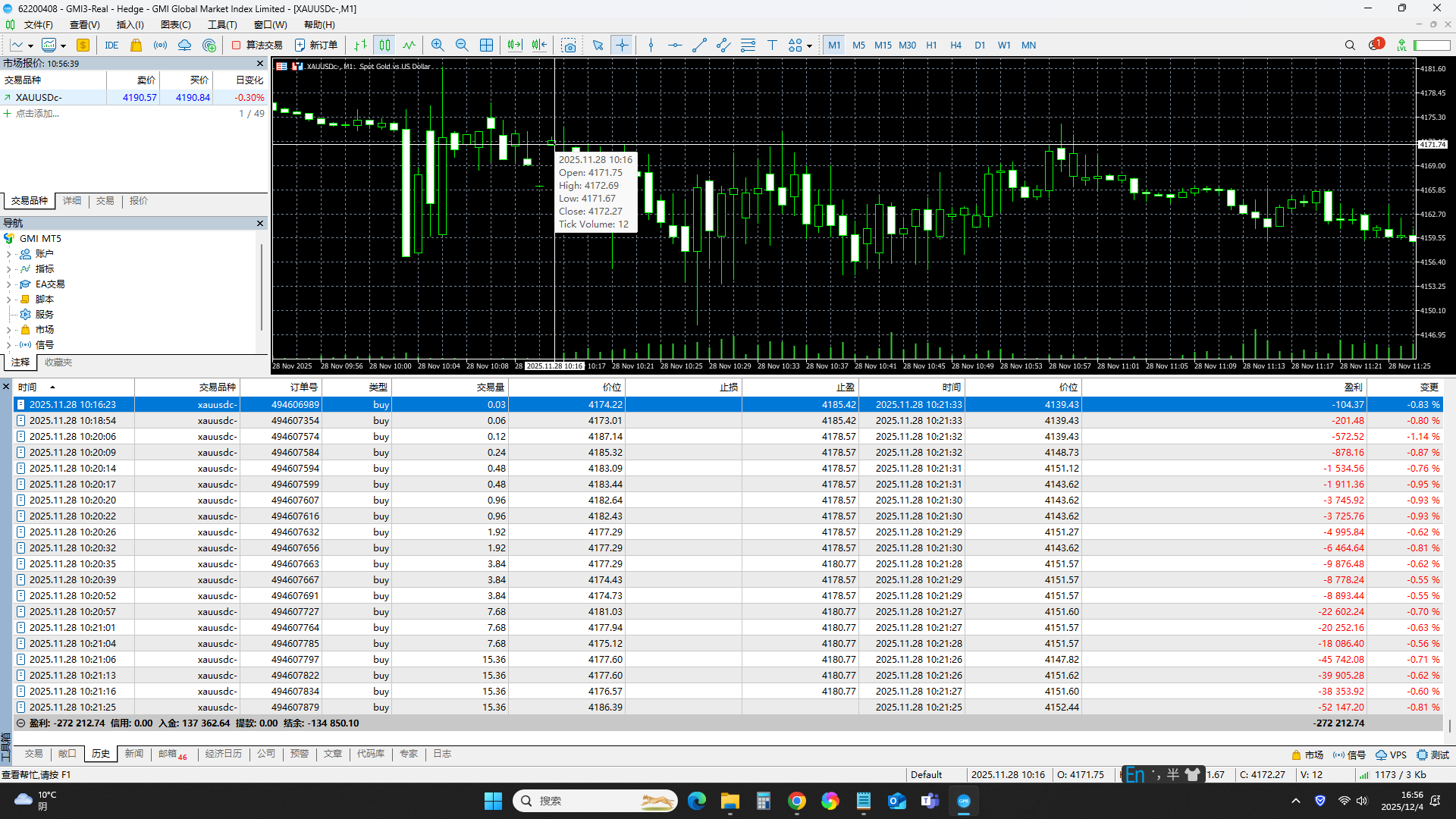Open Chrome from the Windows taskbar
This screenshot has height=819, width=1456.
point(796,801)
